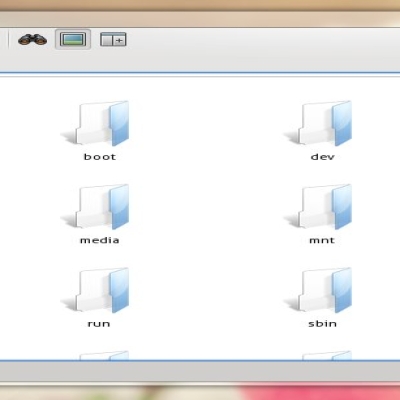400x400 pixels.
Task: Click the 'run' folder name label
Action: click(x=99, y=324)
